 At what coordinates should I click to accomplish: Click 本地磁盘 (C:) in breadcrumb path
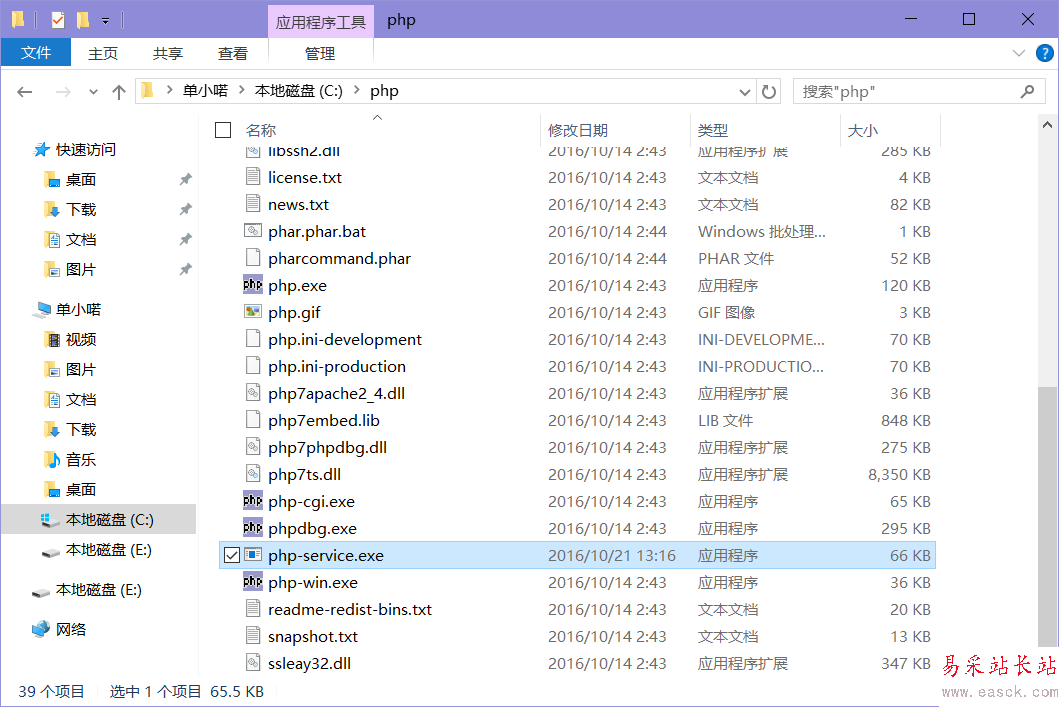pos(299,90)
